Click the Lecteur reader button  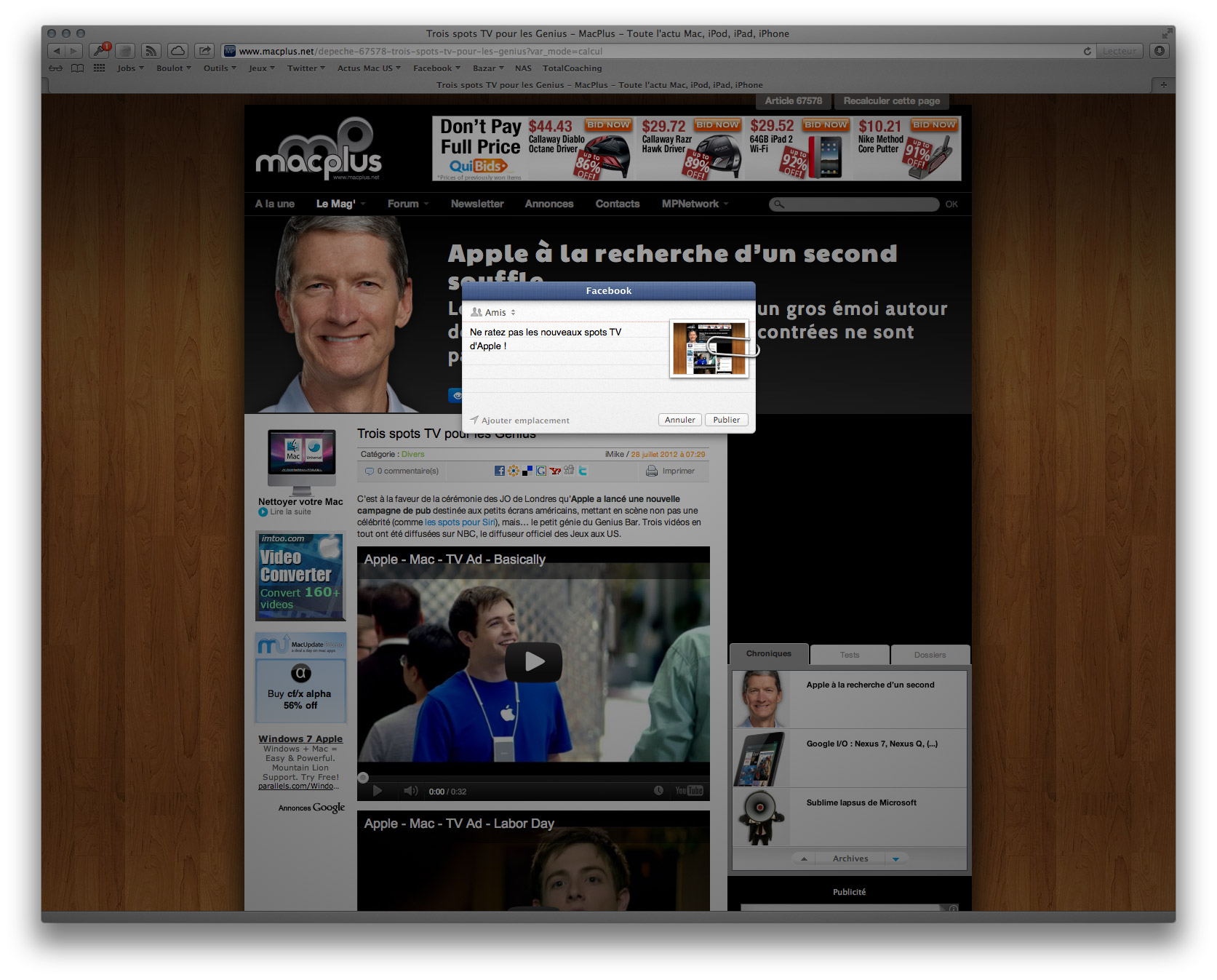coord(1120,51)
